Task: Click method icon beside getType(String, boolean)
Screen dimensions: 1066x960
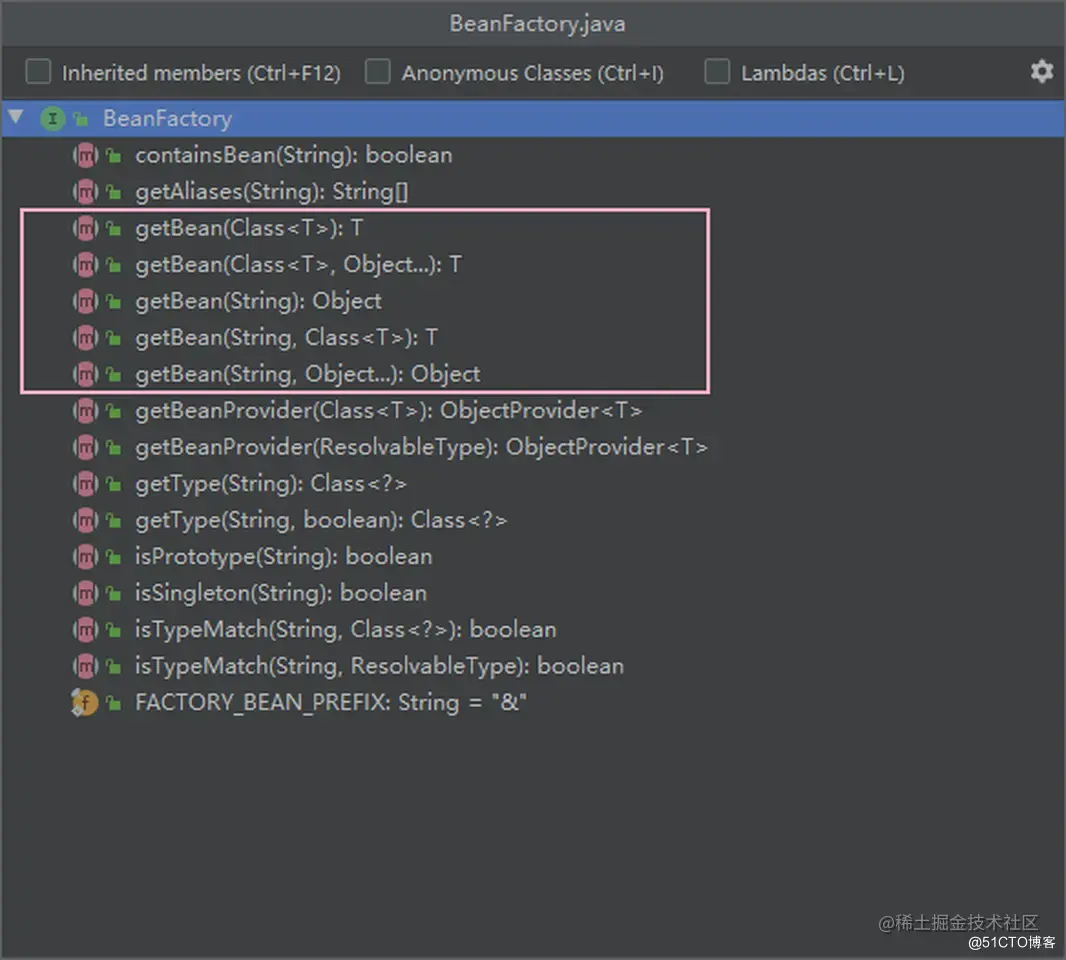Action: pyautogui.click(x=86, y=520)
